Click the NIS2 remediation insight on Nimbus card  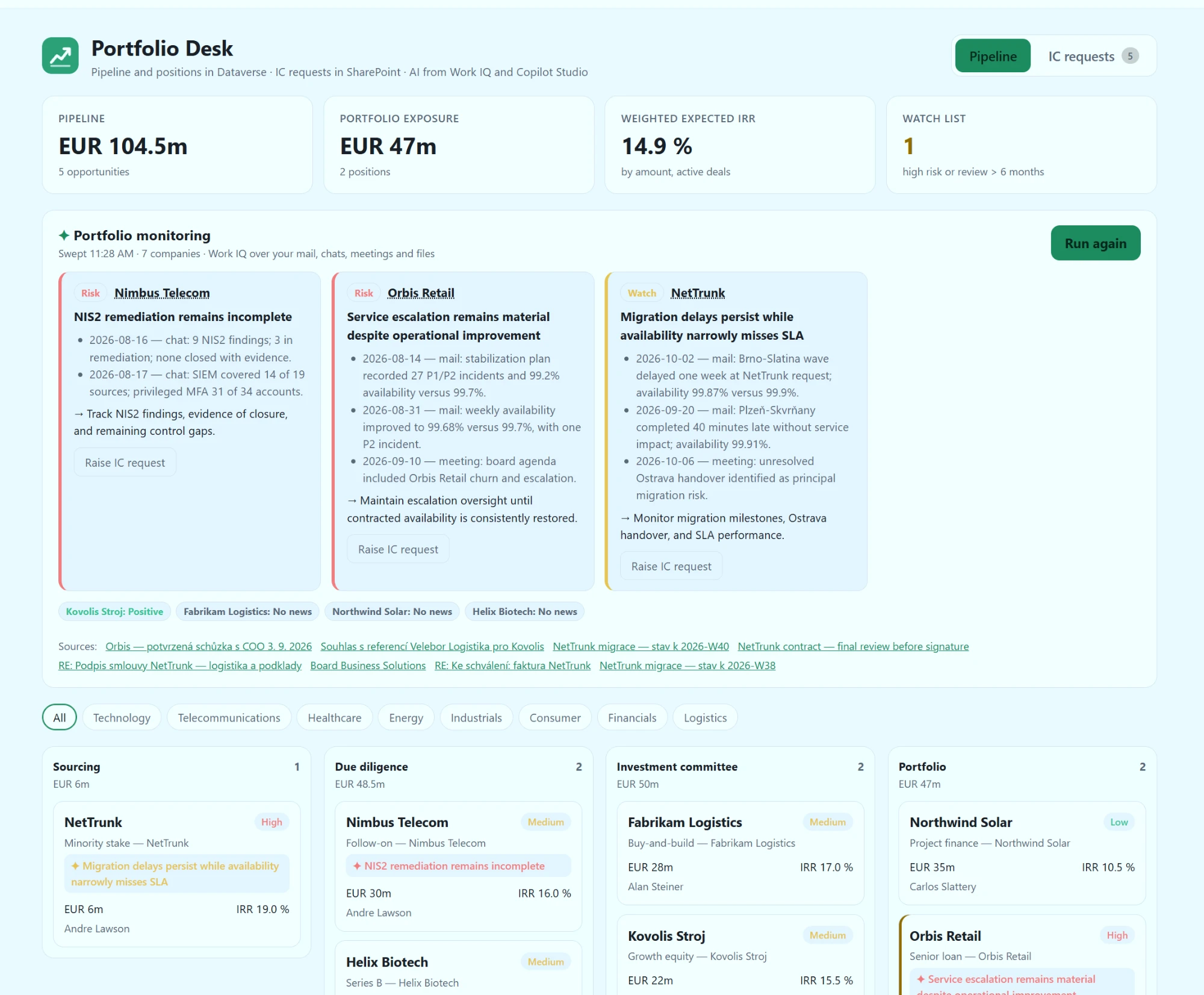pyautogui.click(x=458, y=866)
